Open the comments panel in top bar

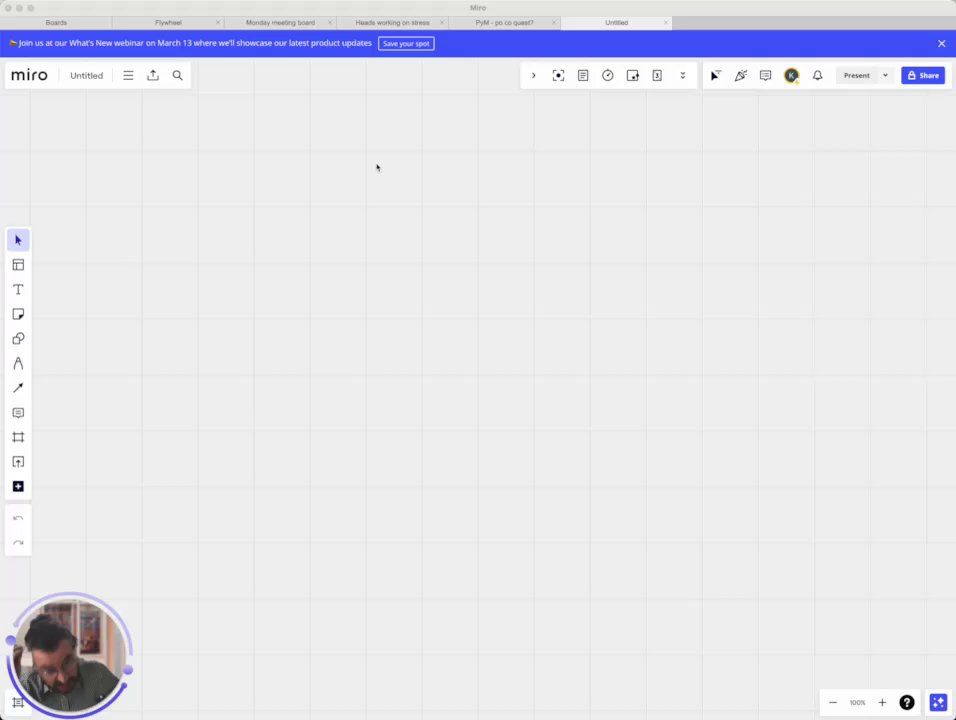[x=766, y=76]
